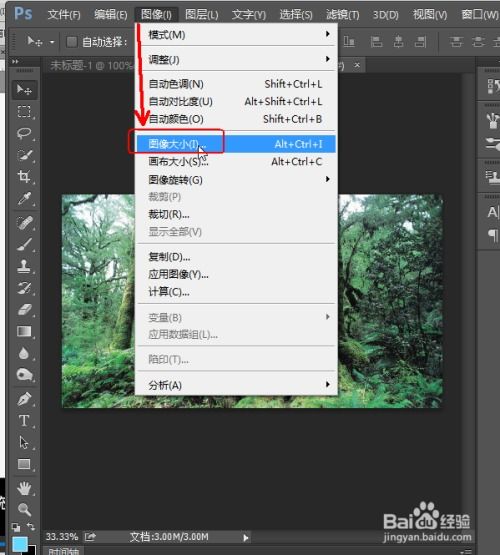
Task: Click the default colors icon
Action: pos(16,527)
